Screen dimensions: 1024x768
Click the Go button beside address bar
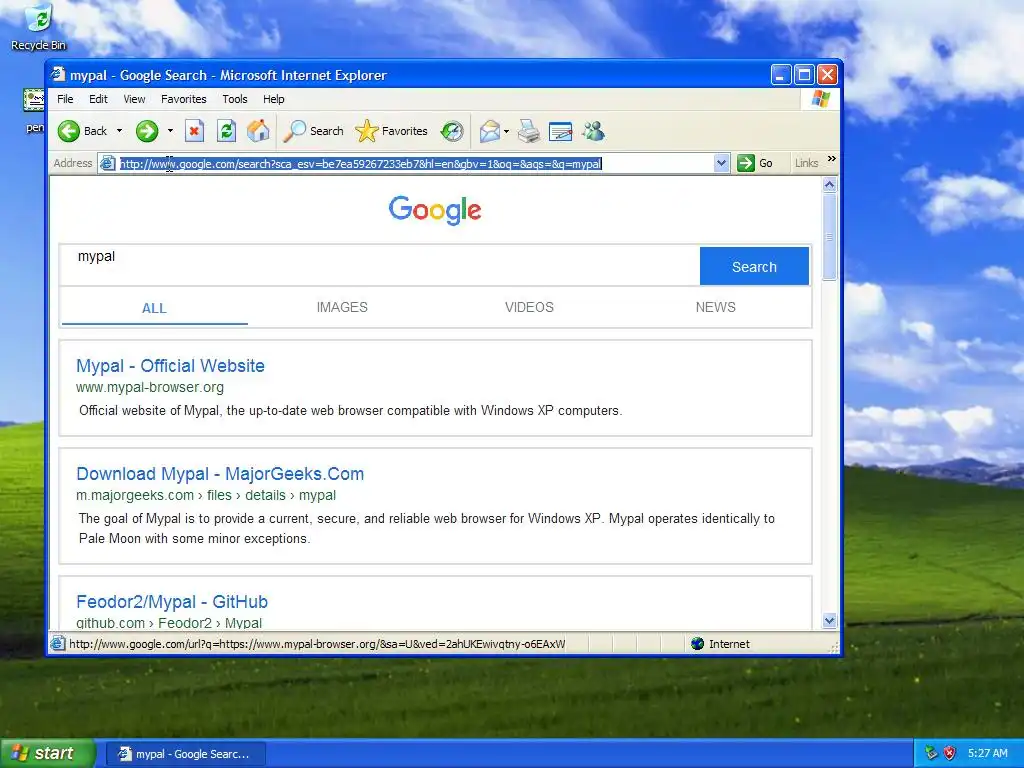point(756,163)
